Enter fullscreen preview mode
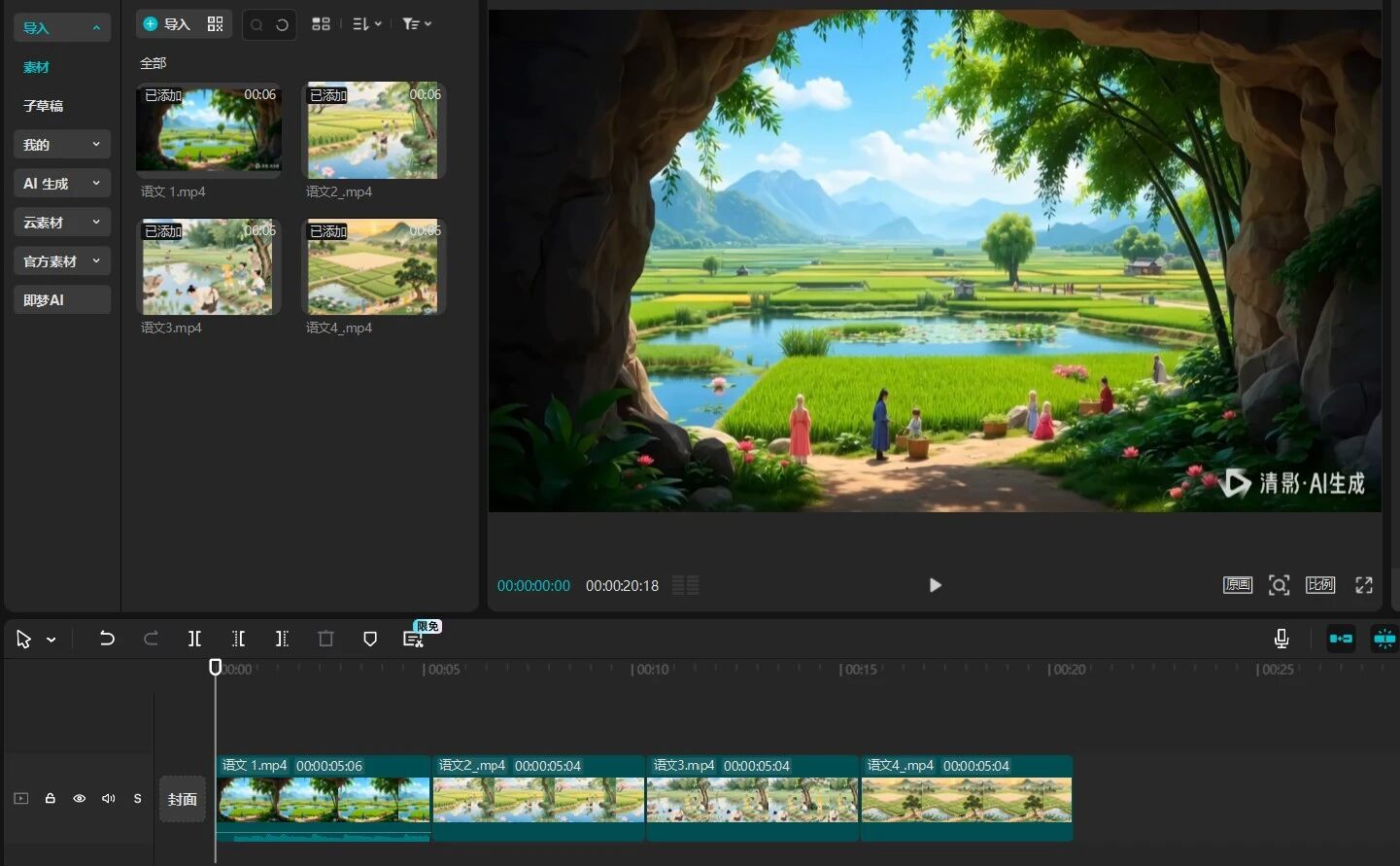Image resolution: width=1400 pixels, height=866 pixels. (x=1364, y=585)
